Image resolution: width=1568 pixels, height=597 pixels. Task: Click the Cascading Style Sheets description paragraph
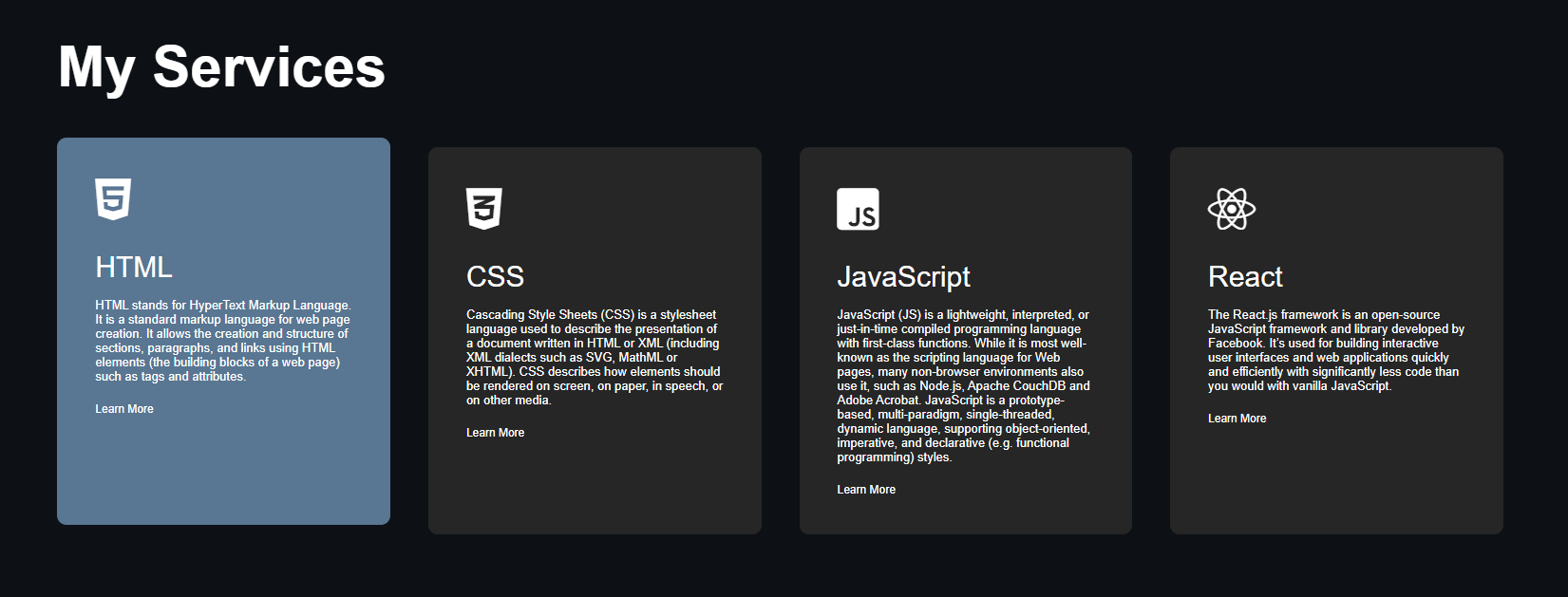click(595, 357)
